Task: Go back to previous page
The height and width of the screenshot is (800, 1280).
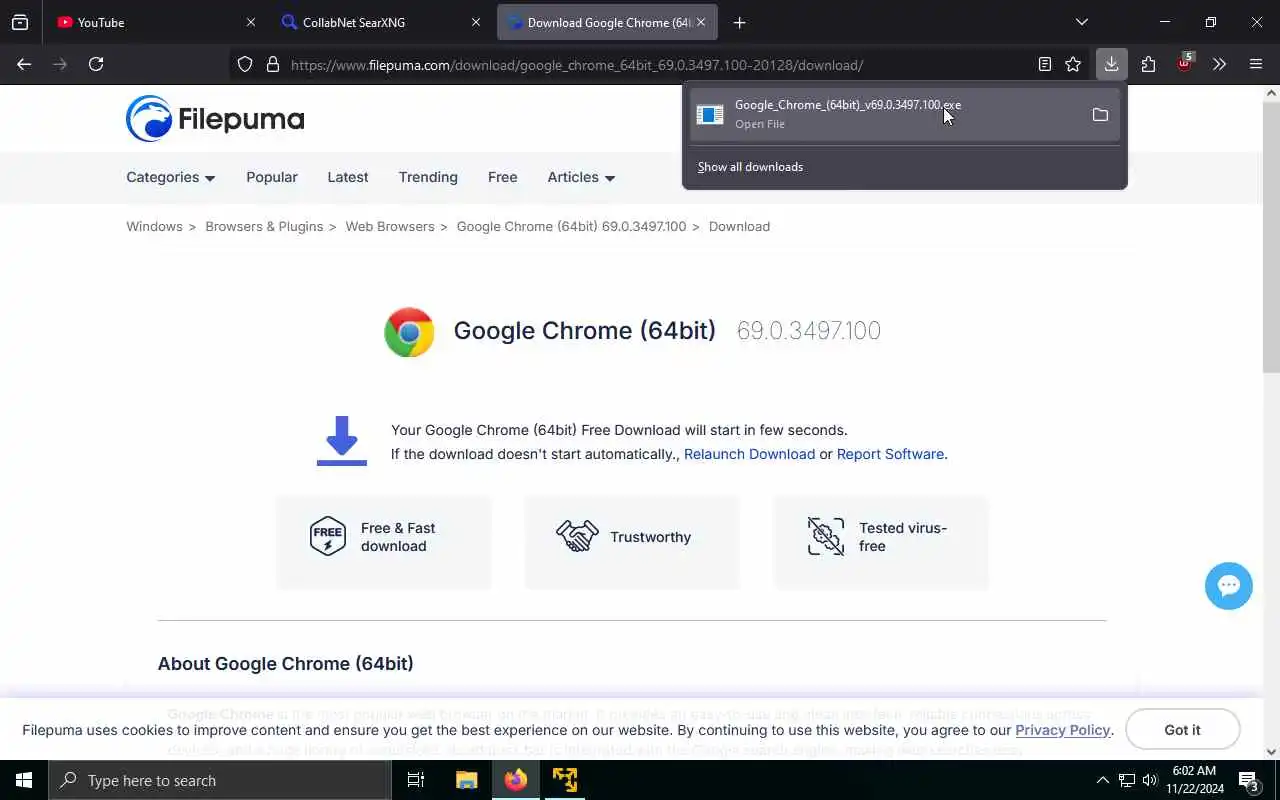Action: pos(24,64)
